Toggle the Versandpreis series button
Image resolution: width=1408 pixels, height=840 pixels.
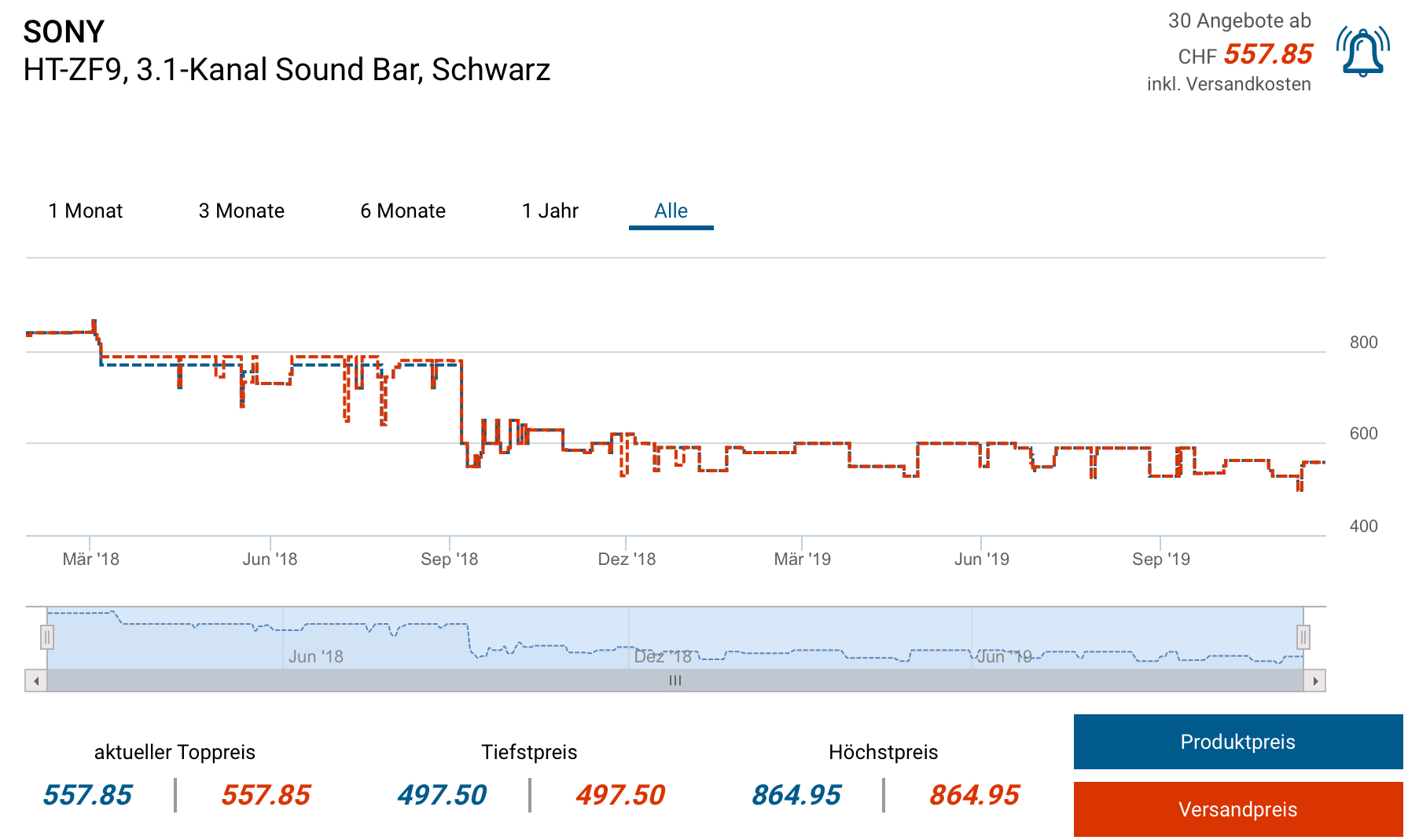tap(1237, 809)
